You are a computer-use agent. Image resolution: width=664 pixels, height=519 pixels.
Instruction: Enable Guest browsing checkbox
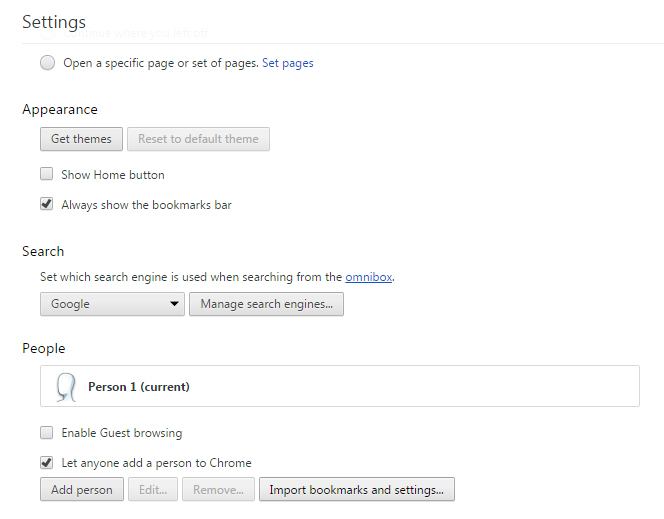(47, 433)
